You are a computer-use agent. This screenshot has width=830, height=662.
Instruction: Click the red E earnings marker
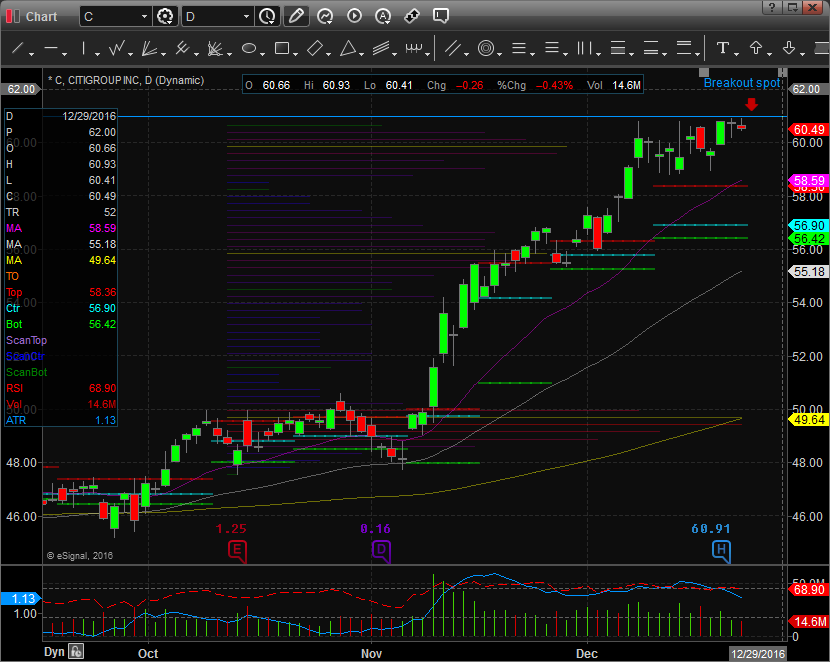pyautogui.click(x=237, y=551)
